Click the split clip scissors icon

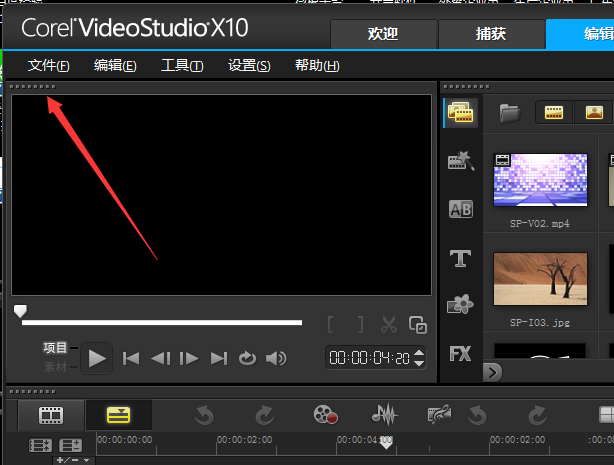[389, 325]
